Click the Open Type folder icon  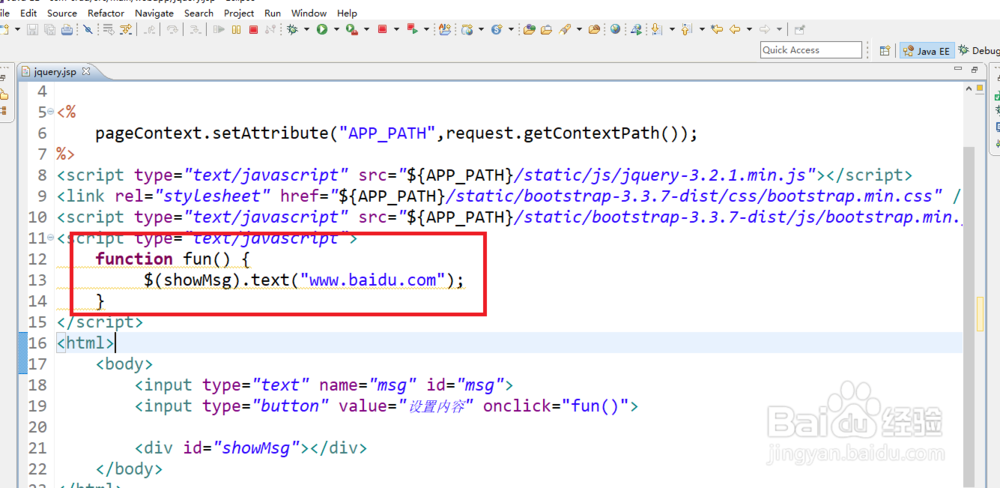pyautogui.click(x=529, y=29)
